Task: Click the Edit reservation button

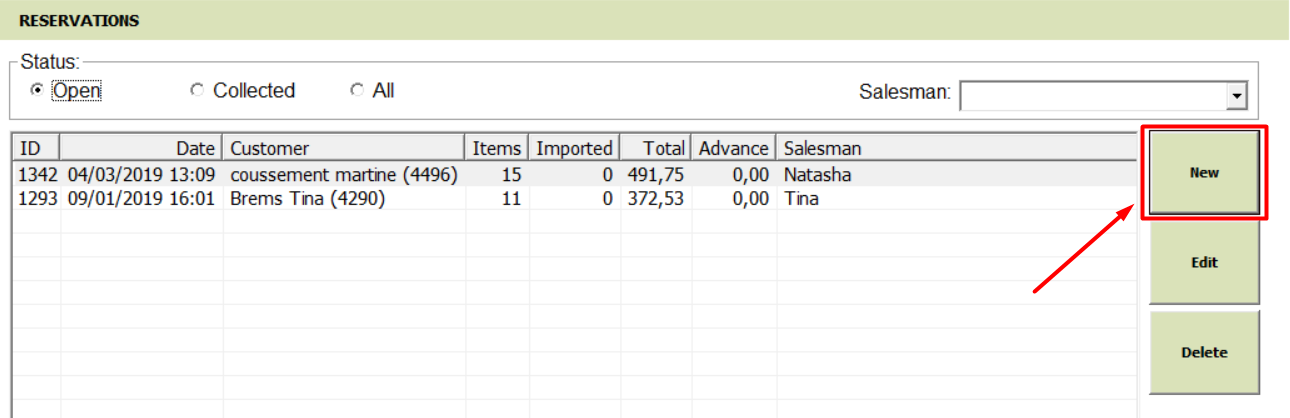Action: (1204, 263)
